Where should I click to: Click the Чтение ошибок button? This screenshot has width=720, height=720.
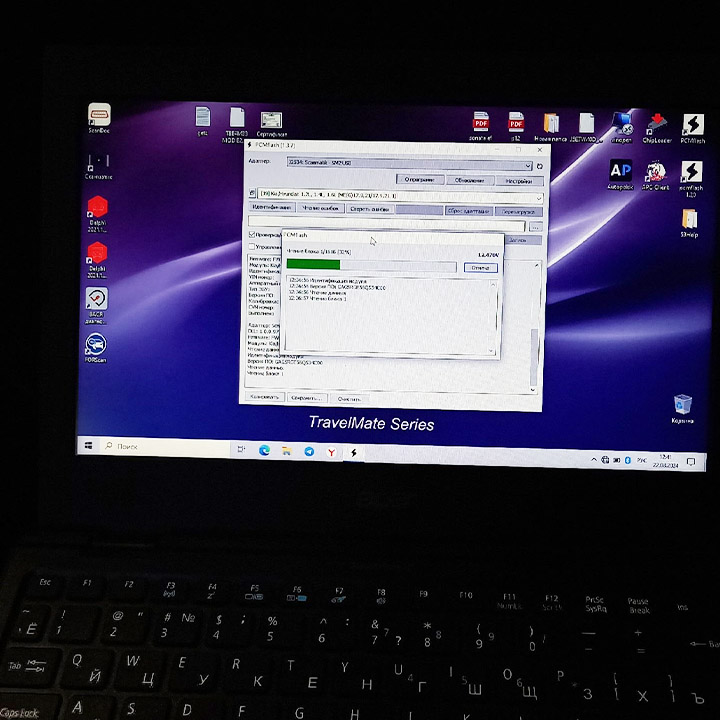tap(321, 208)
